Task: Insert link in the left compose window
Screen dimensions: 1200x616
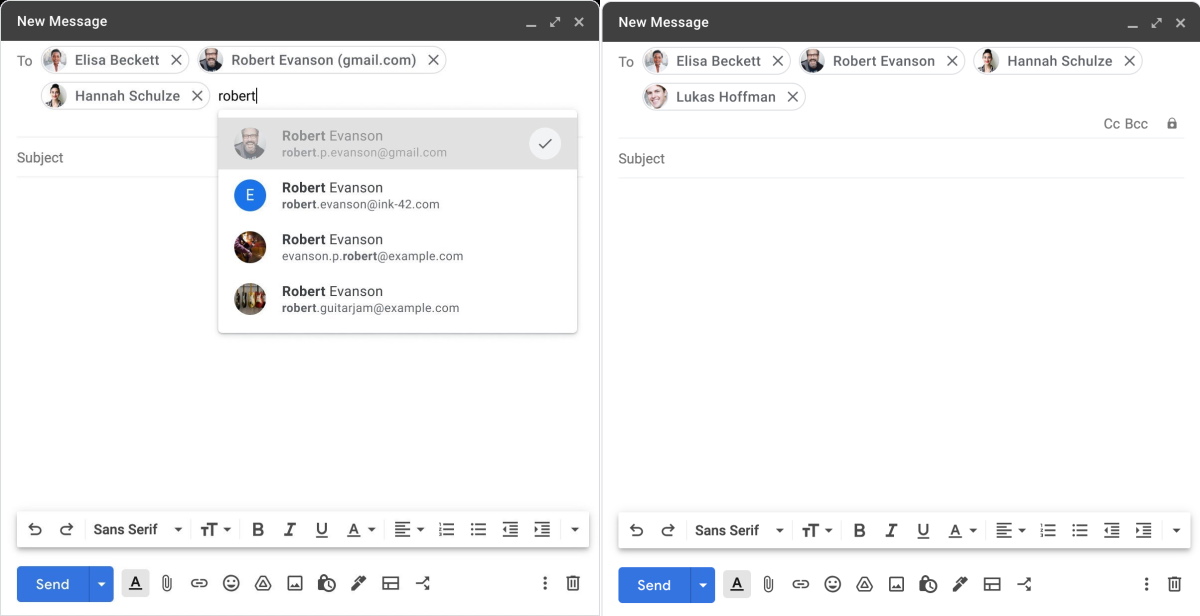Action: point(199,583)
